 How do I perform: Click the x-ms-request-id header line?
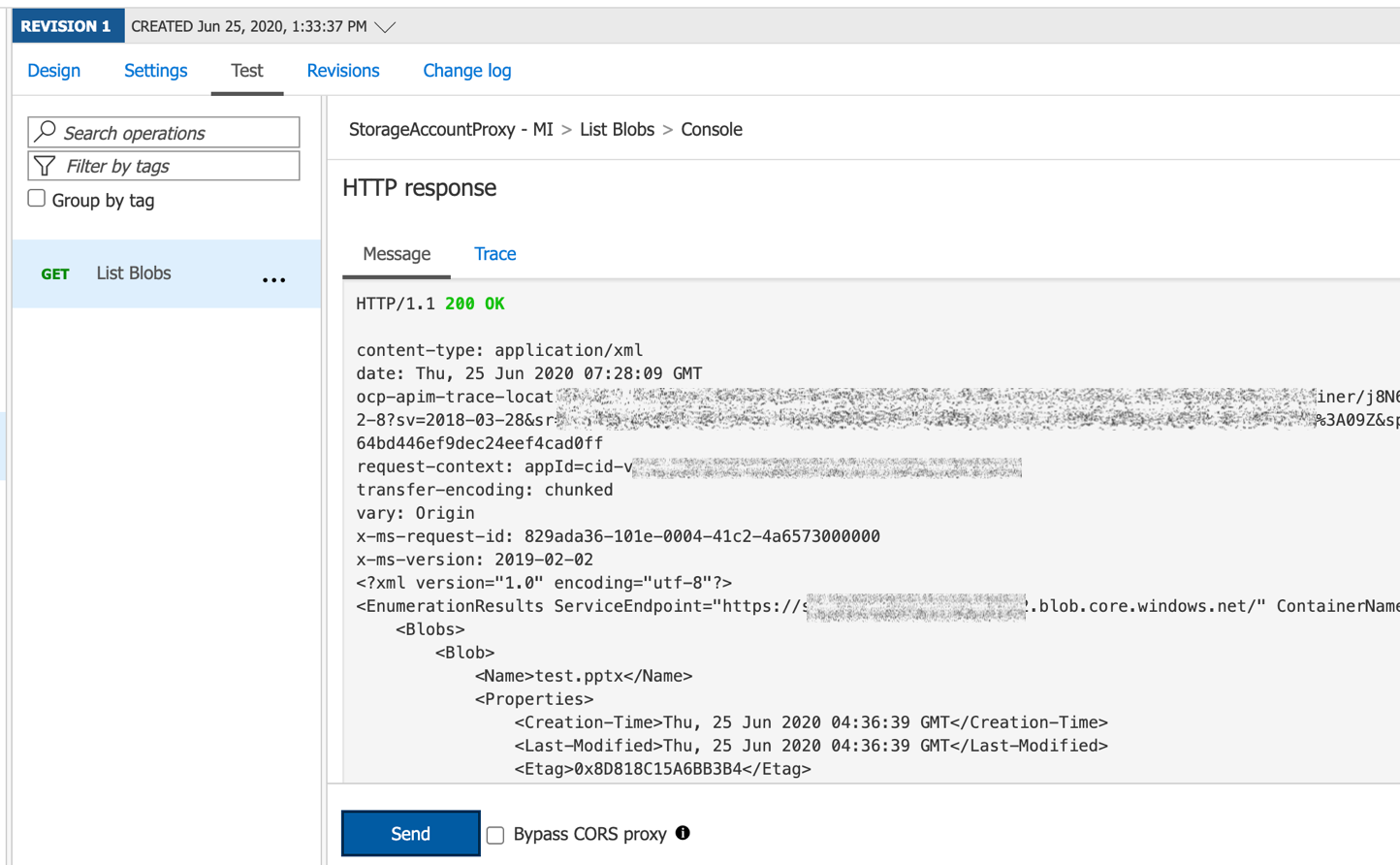click(x=618, y=536)
